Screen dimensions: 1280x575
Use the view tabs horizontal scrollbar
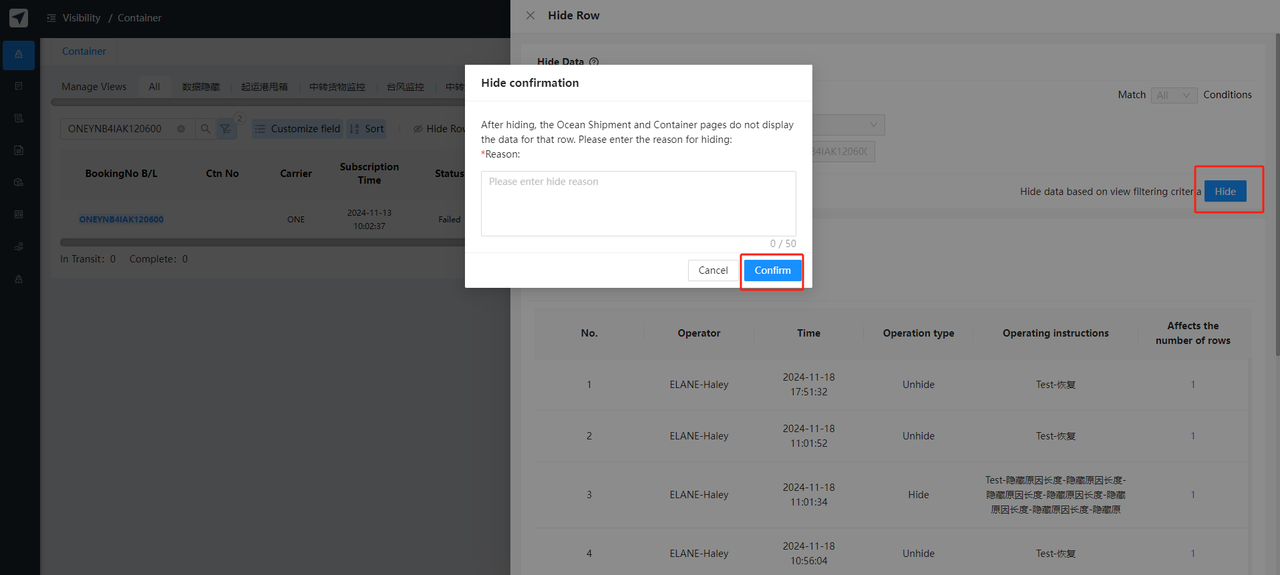[260, 102]
